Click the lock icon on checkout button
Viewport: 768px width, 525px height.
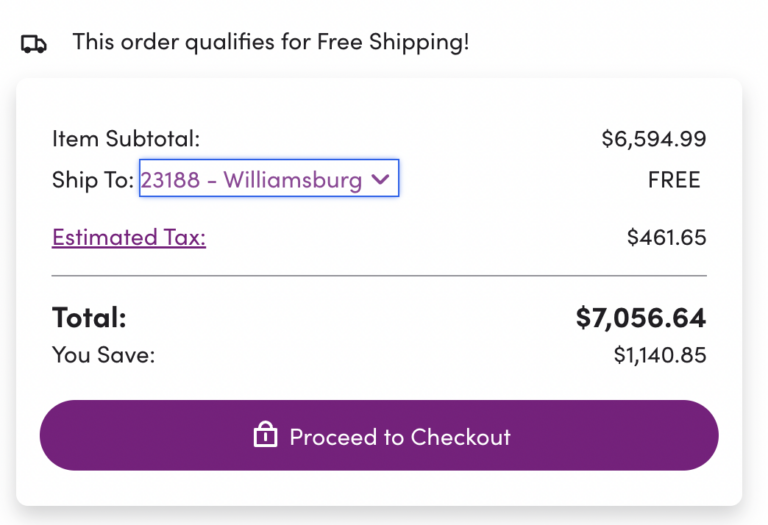tap(265, 436)
